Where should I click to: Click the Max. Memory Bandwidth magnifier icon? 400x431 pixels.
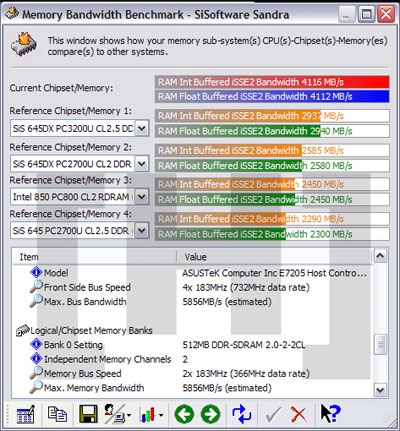pyautogui.click(x=36, y=387)
